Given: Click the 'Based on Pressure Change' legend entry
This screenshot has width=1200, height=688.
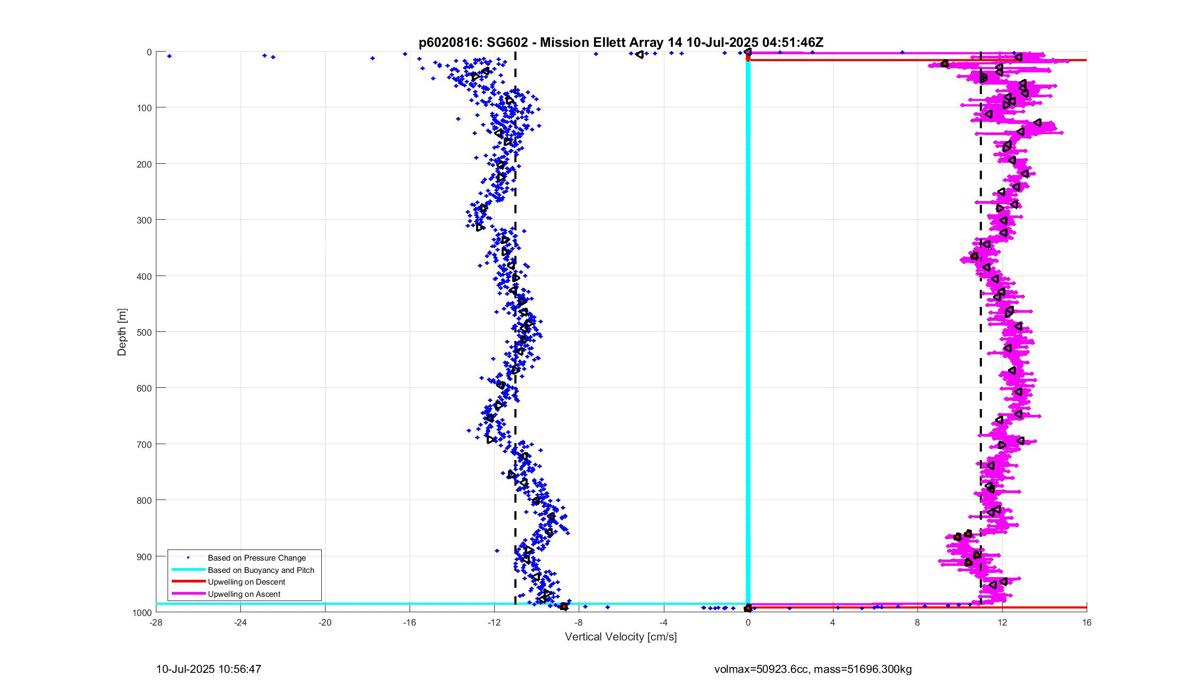Looking at the screenshot, I should tap(257, 557).
